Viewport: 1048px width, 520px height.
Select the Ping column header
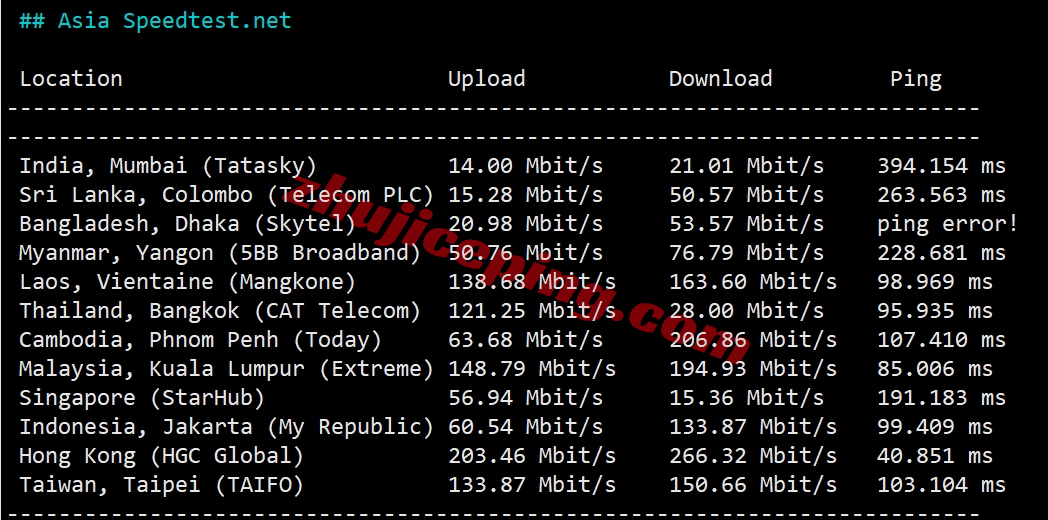[x=916, y=79]
